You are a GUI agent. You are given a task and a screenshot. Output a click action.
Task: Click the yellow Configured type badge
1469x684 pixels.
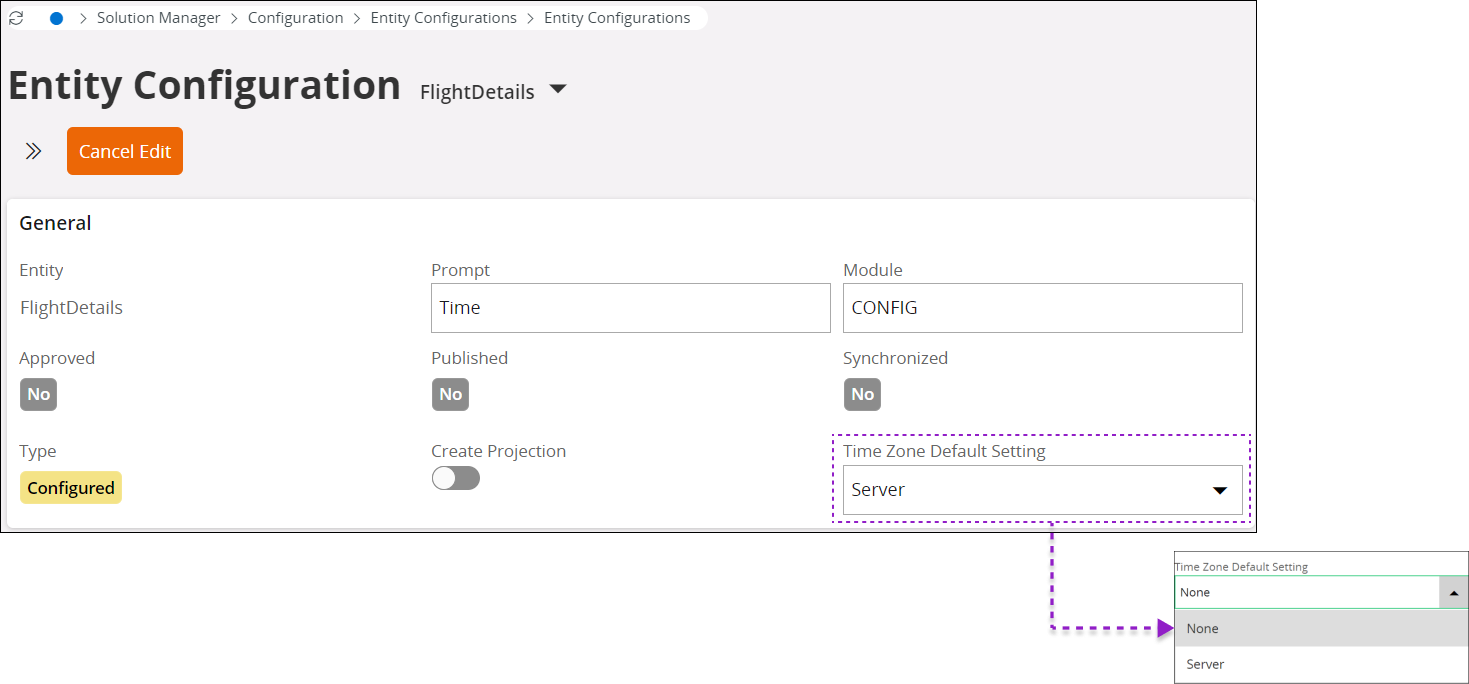[71, 488]
